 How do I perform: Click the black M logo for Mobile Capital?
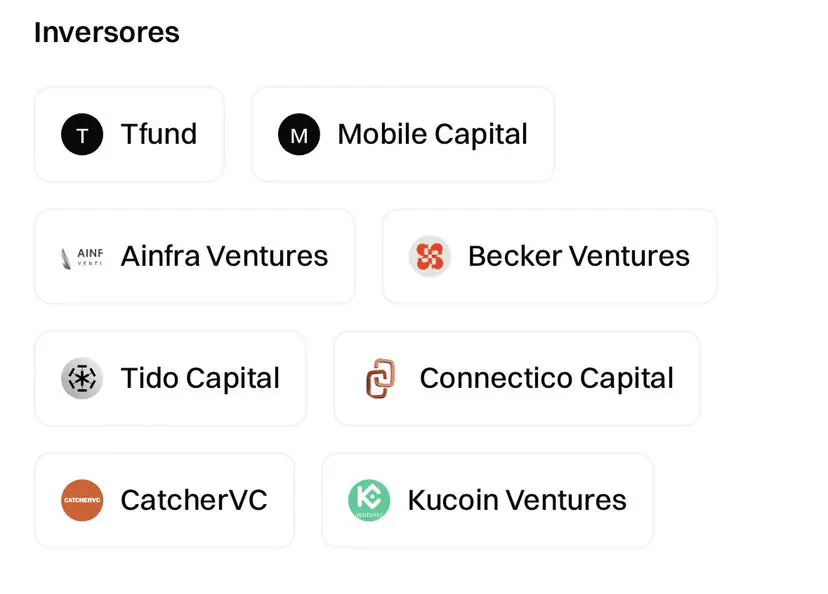pyautogui.click(x=299, y=134)
